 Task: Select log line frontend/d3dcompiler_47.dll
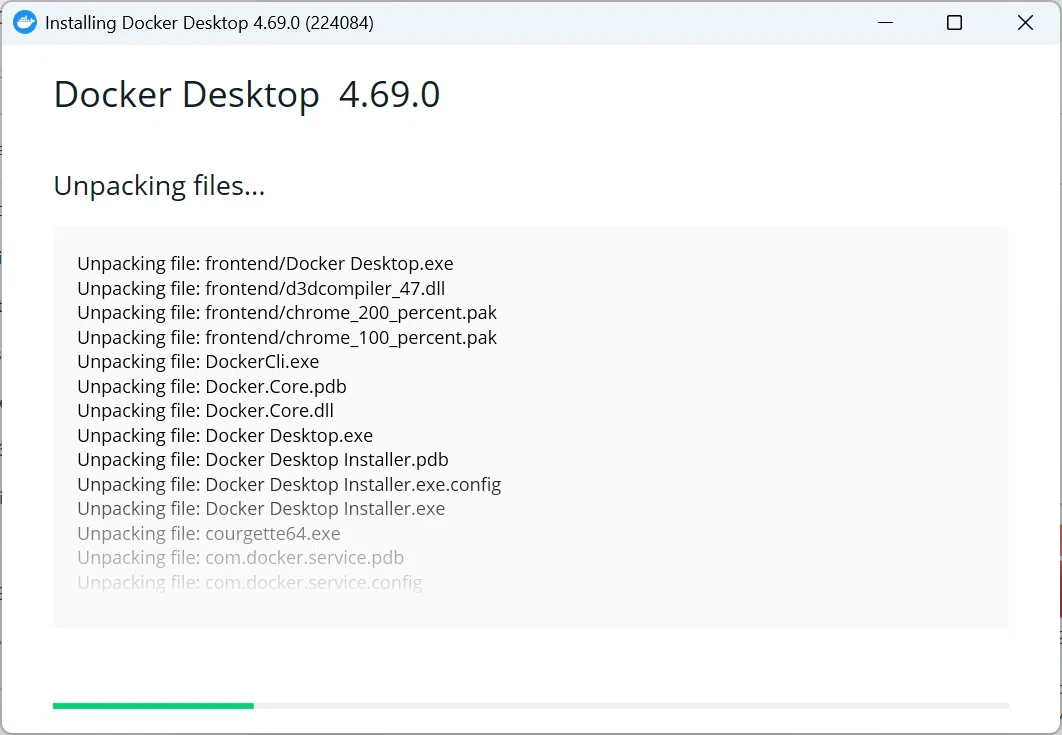click(x=261, y=288)
